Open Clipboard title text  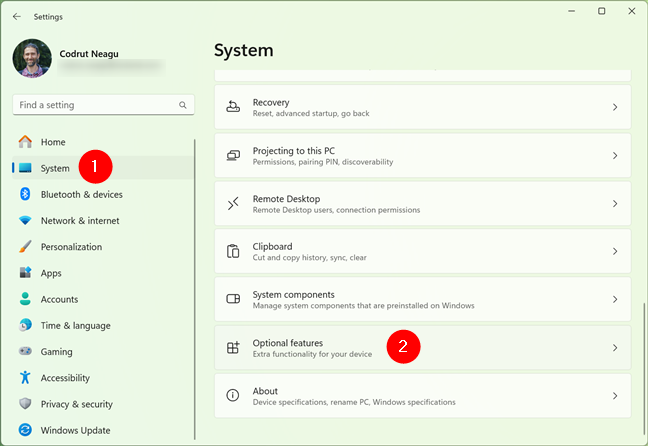(272, 246)
